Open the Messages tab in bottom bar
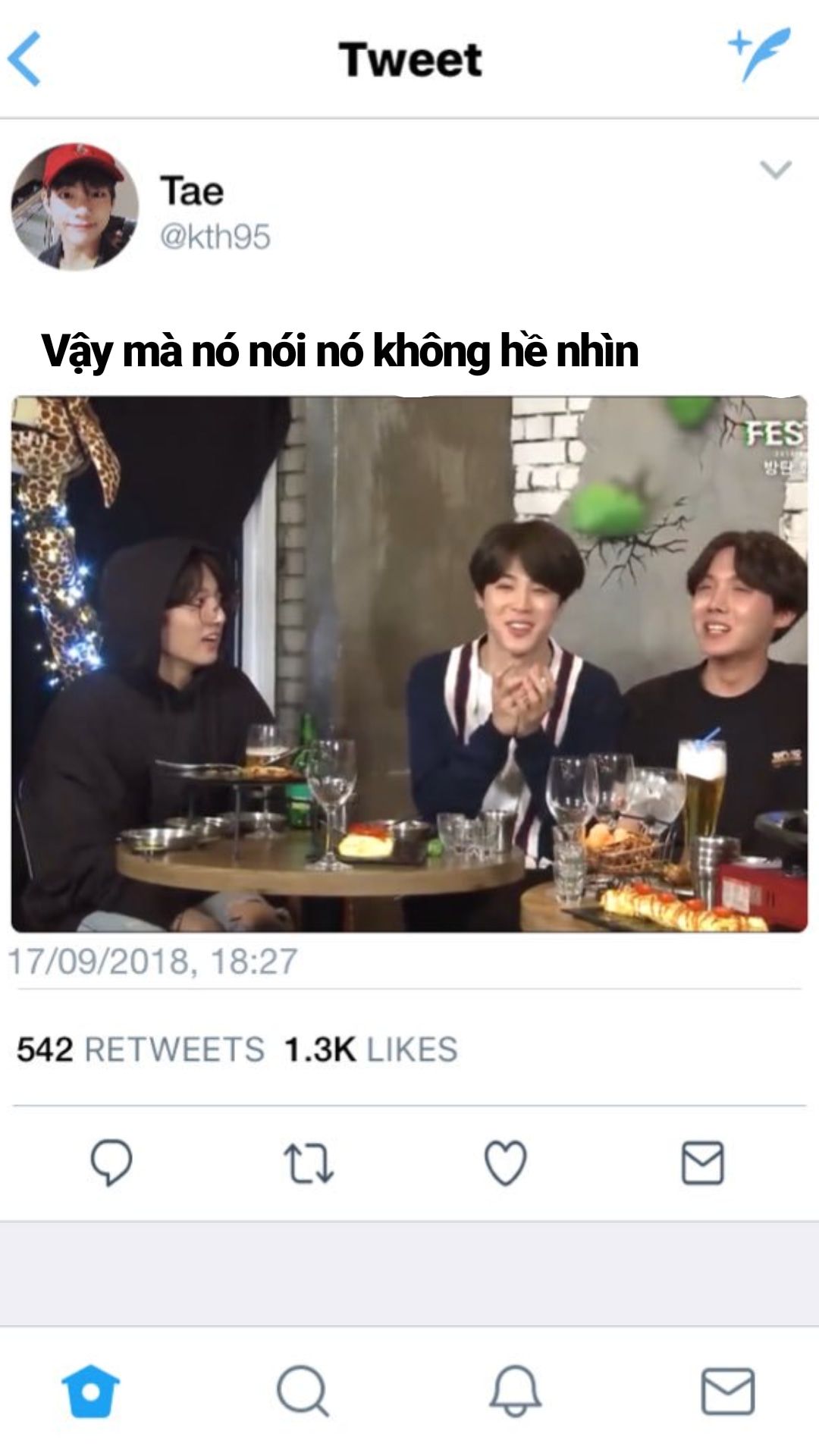 (727, 1392)
